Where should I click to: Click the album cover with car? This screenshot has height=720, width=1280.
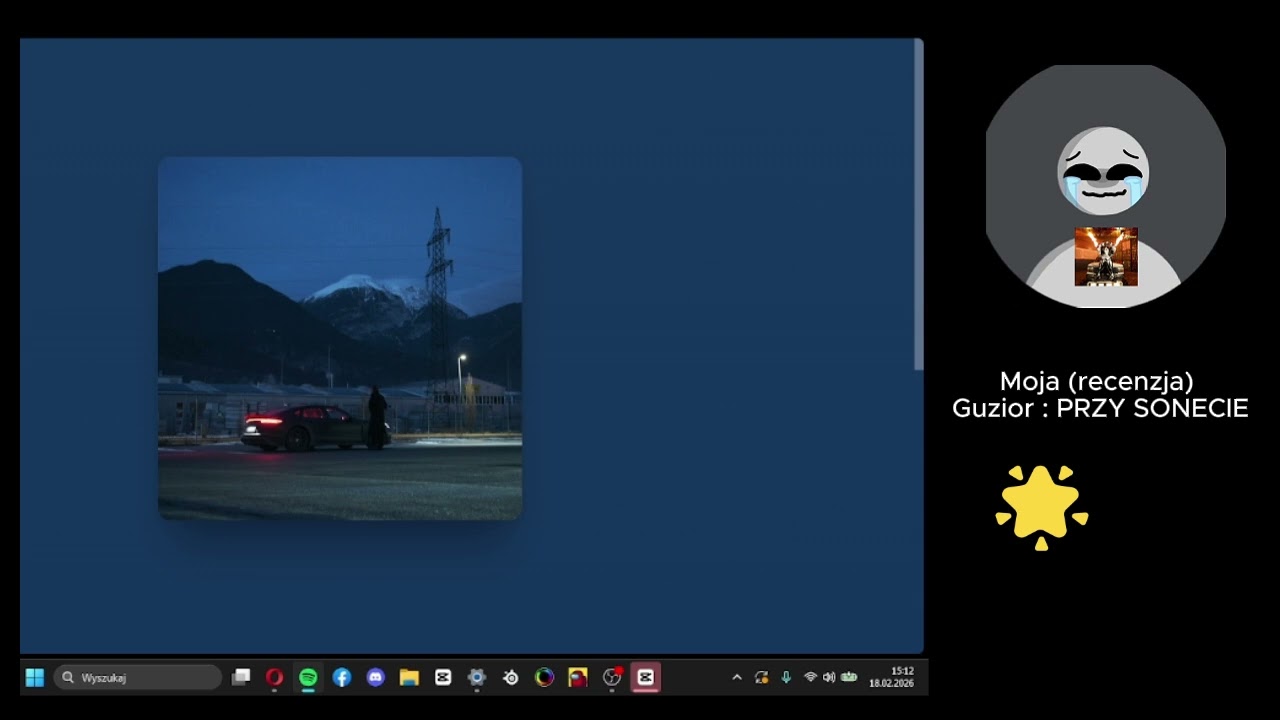coord(340,338)
